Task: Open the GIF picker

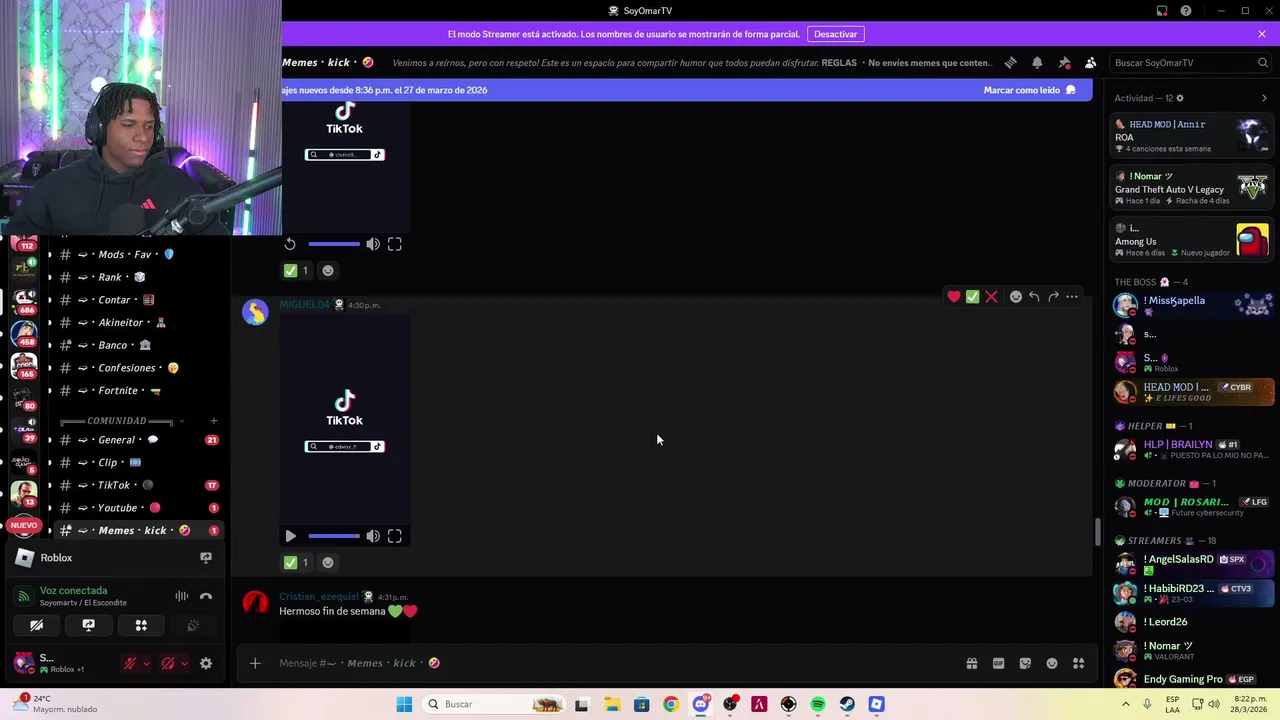Action: 998,663
